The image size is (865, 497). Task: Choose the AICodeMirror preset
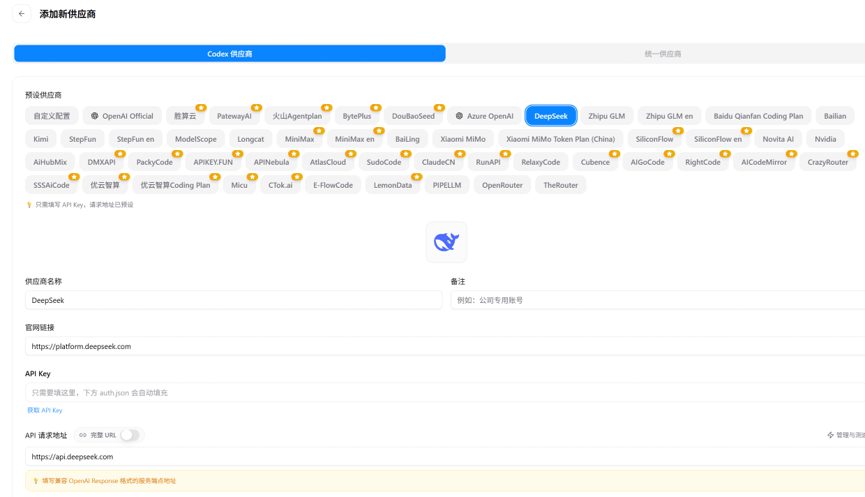[764, 162]
